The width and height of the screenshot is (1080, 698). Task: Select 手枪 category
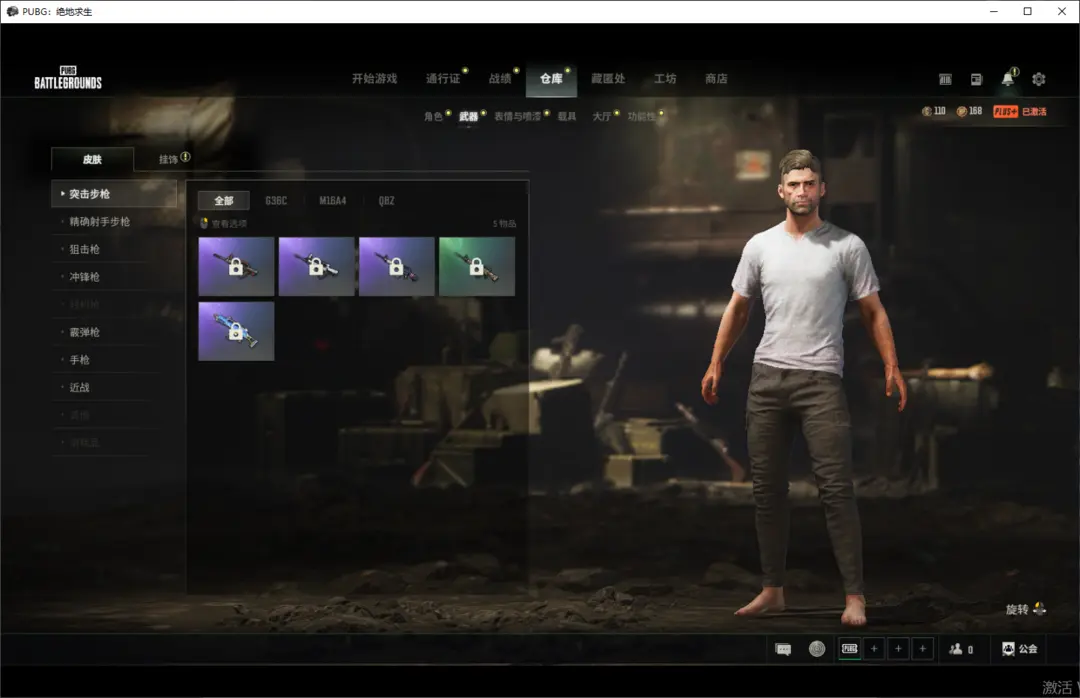point(80,359)
